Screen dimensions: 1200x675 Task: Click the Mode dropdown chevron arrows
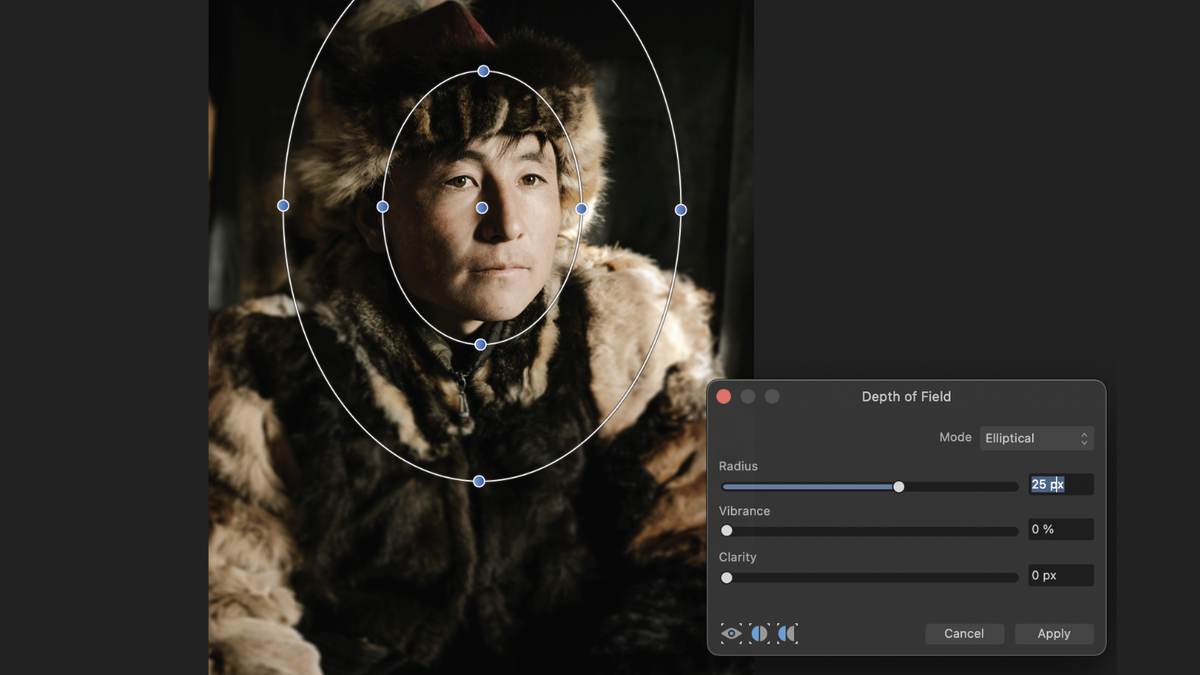1085,437
